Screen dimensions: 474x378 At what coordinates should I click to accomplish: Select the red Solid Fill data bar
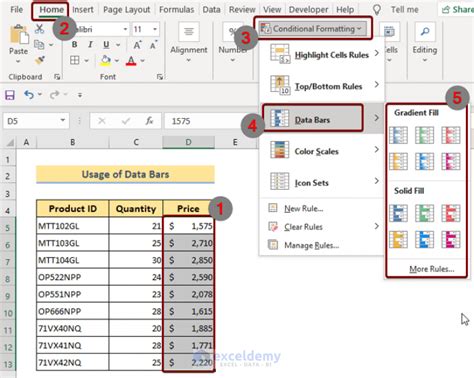click(451, 213)
